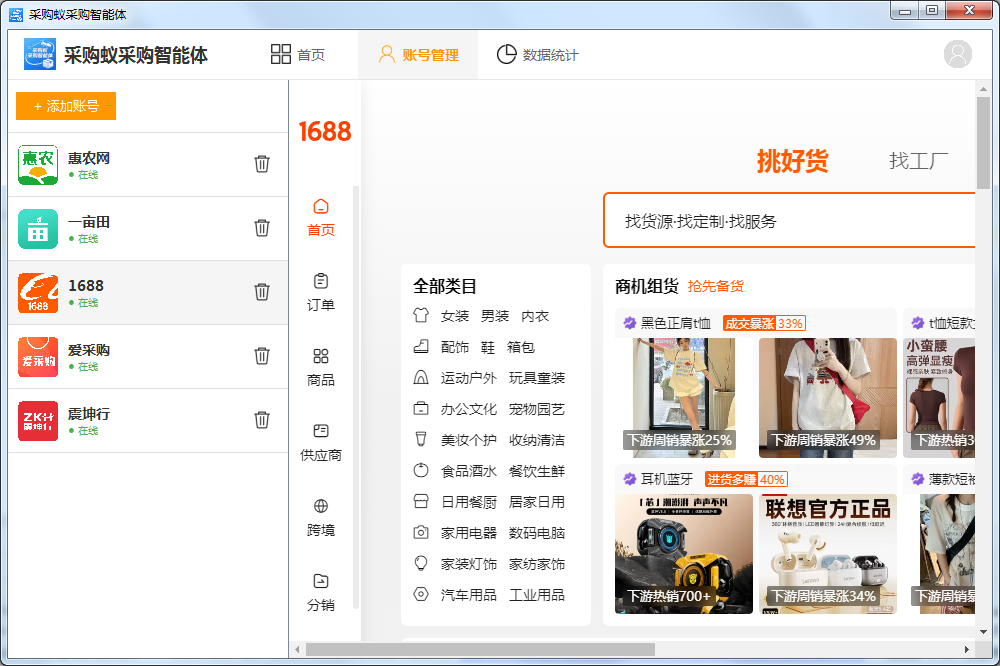
Task: Click the horizontal scrollbar right arrow
Action: 967,649
